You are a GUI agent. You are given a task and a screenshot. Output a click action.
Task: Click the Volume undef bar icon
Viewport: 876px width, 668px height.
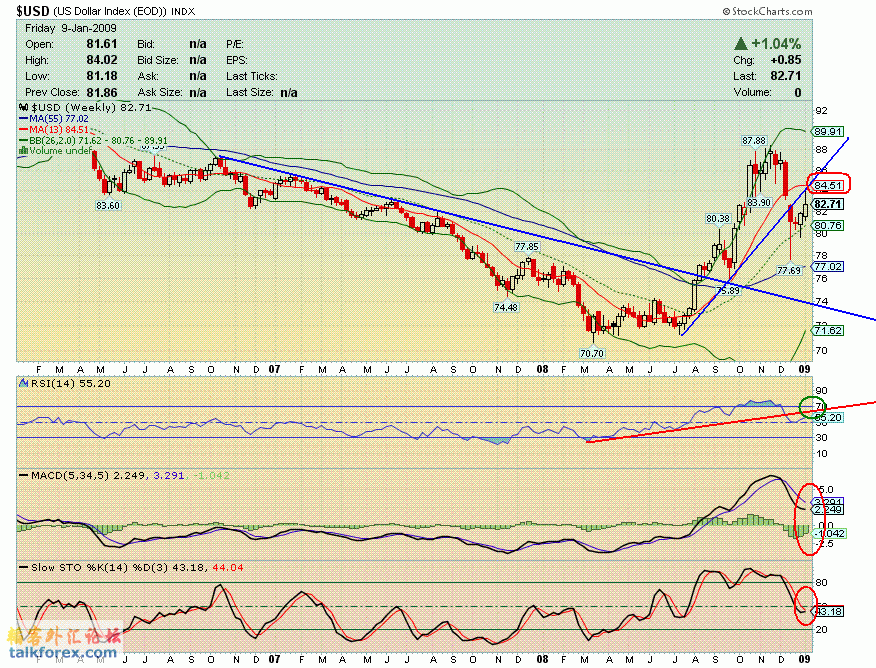pos(23,150)
